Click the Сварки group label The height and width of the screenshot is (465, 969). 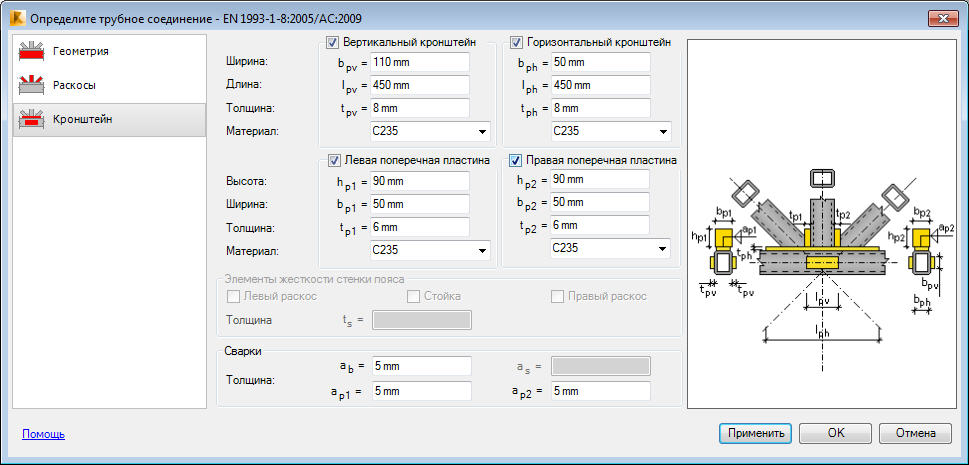[243, 351]
